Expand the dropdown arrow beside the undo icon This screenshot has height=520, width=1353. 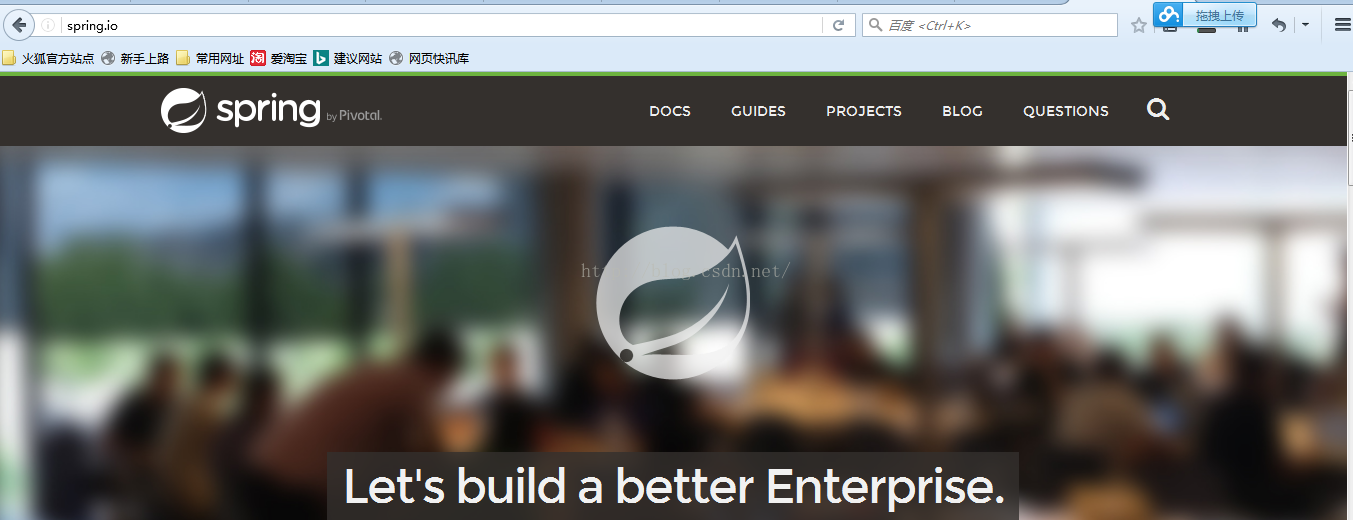pos(1305,25)
